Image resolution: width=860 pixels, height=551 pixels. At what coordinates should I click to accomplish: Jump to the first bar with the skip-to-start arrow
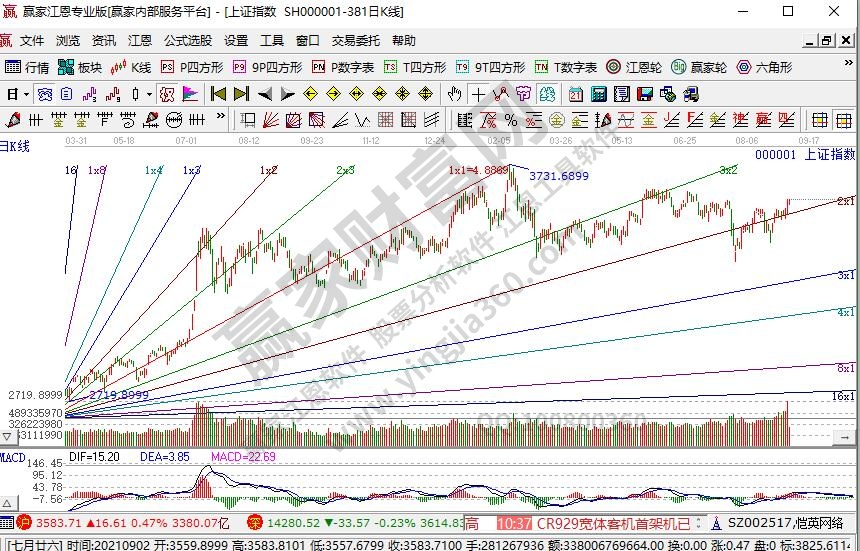click(218, 94)
